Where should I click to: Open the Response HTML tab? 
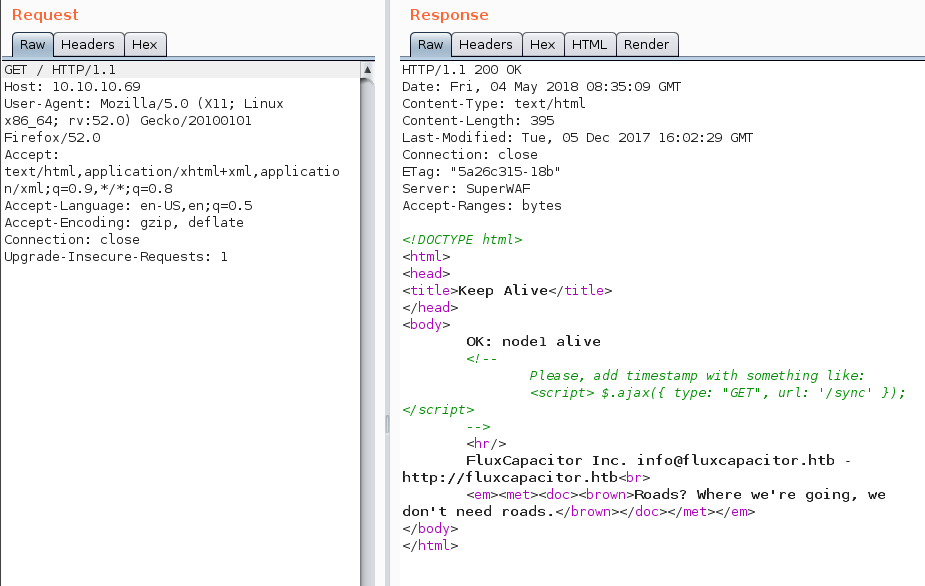pos(589,45)
